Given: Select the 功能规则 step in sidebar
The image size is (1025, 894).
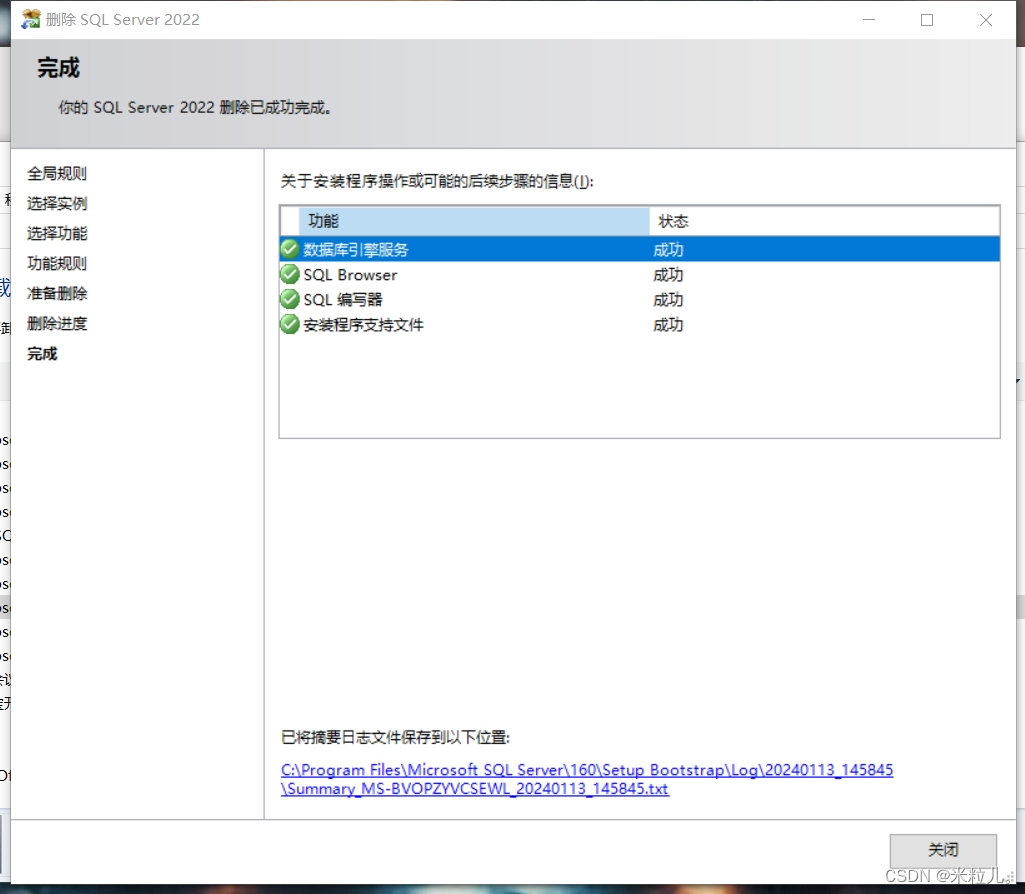Looking at the screenshot, I should click(x=57, y=263).
